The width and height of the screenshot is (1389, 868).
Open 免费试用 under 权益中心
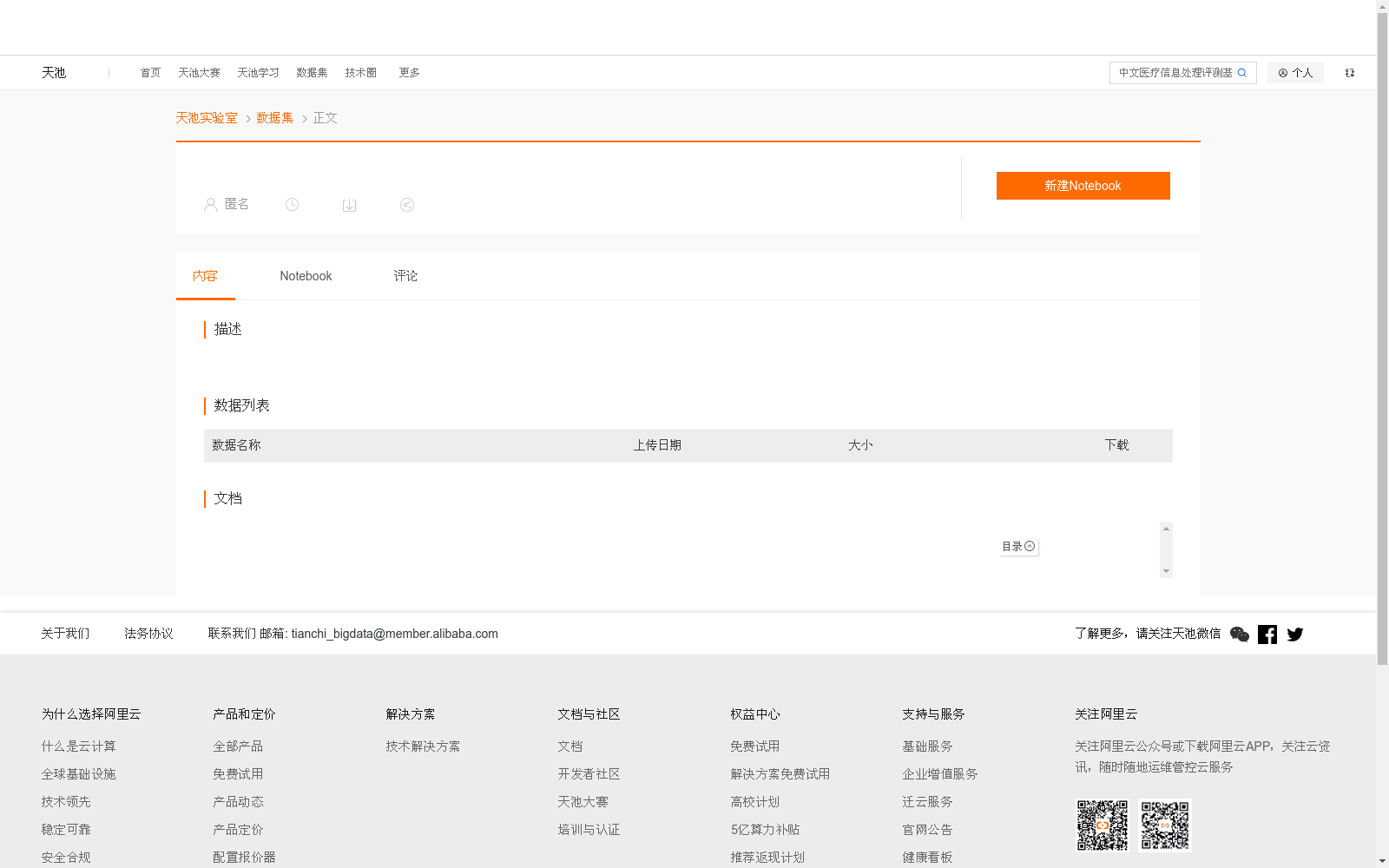click(x=754, y=746)
